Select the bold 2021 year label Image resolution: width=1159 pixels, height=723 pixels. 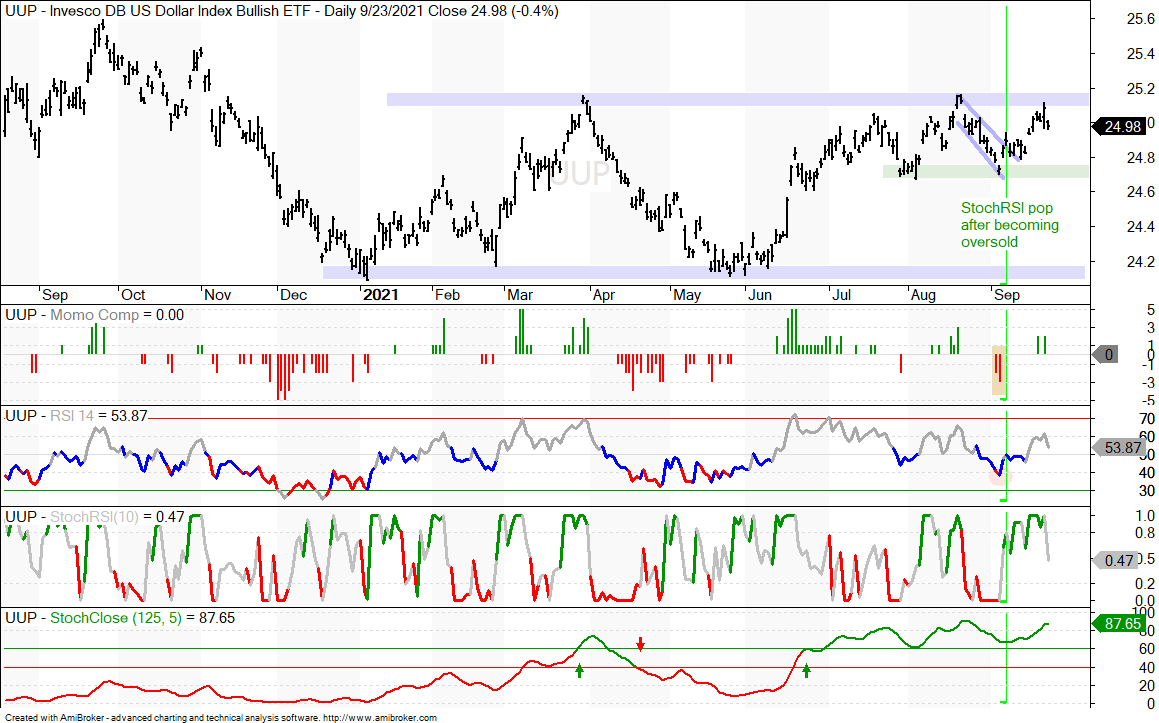[x=381, y=295]
